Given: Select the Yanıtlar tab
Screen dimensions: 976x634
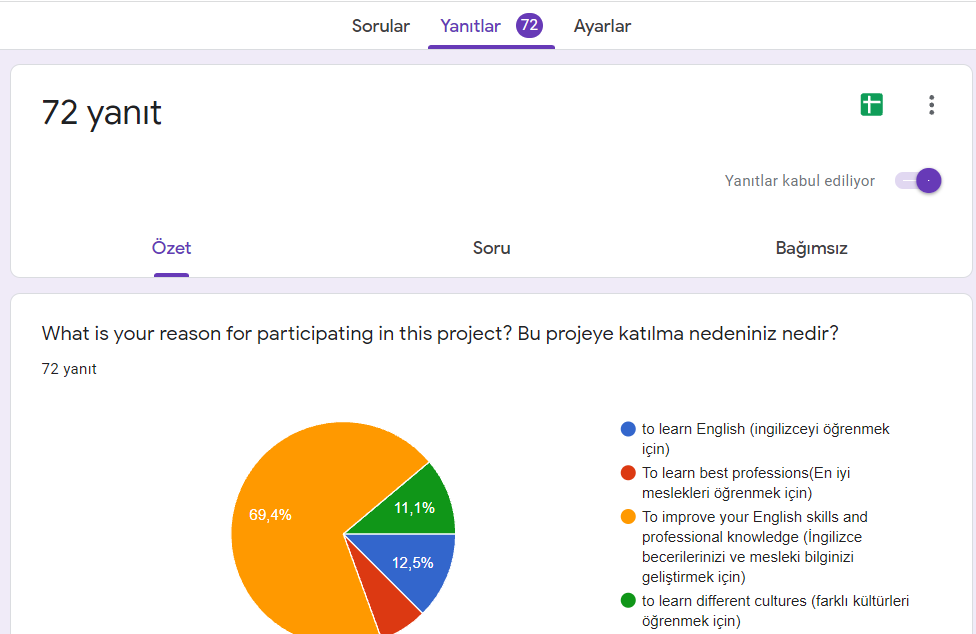Looking at the screenshot, I should click(x=470, y=26).
